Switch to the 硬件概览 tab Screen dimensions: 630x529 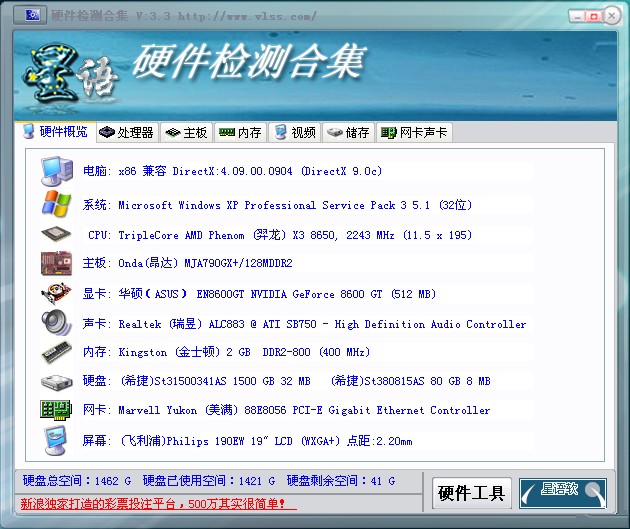click(x=55, y=132)
